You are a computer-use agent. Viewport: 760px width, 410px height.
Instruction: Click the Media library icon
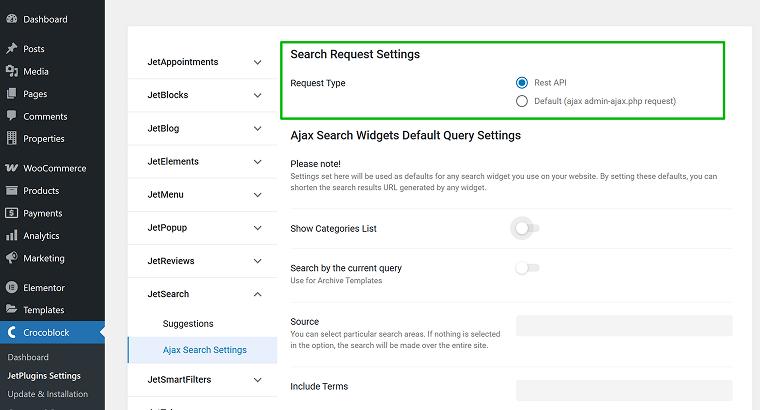pyautogui.click(x=12, y=71)
